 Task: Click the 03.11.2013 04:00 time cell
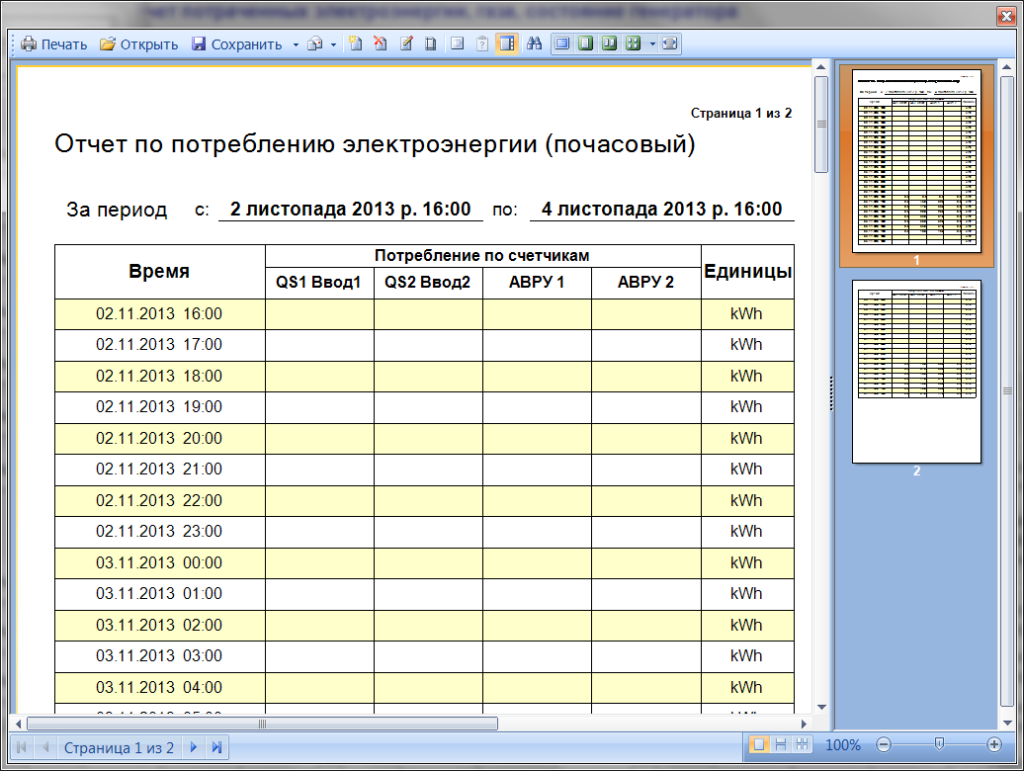(x=159, y=688)
